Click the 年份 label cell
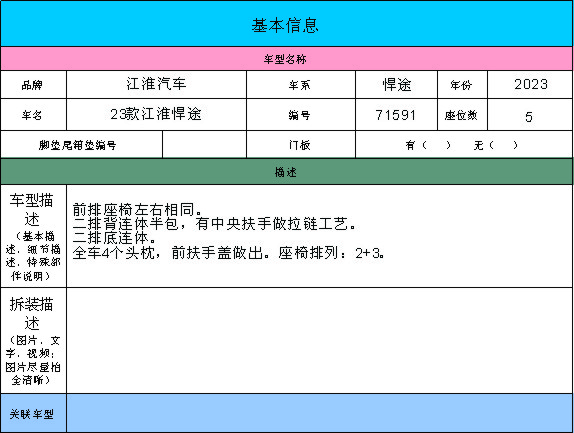574x433 pixels. (462, 85)
